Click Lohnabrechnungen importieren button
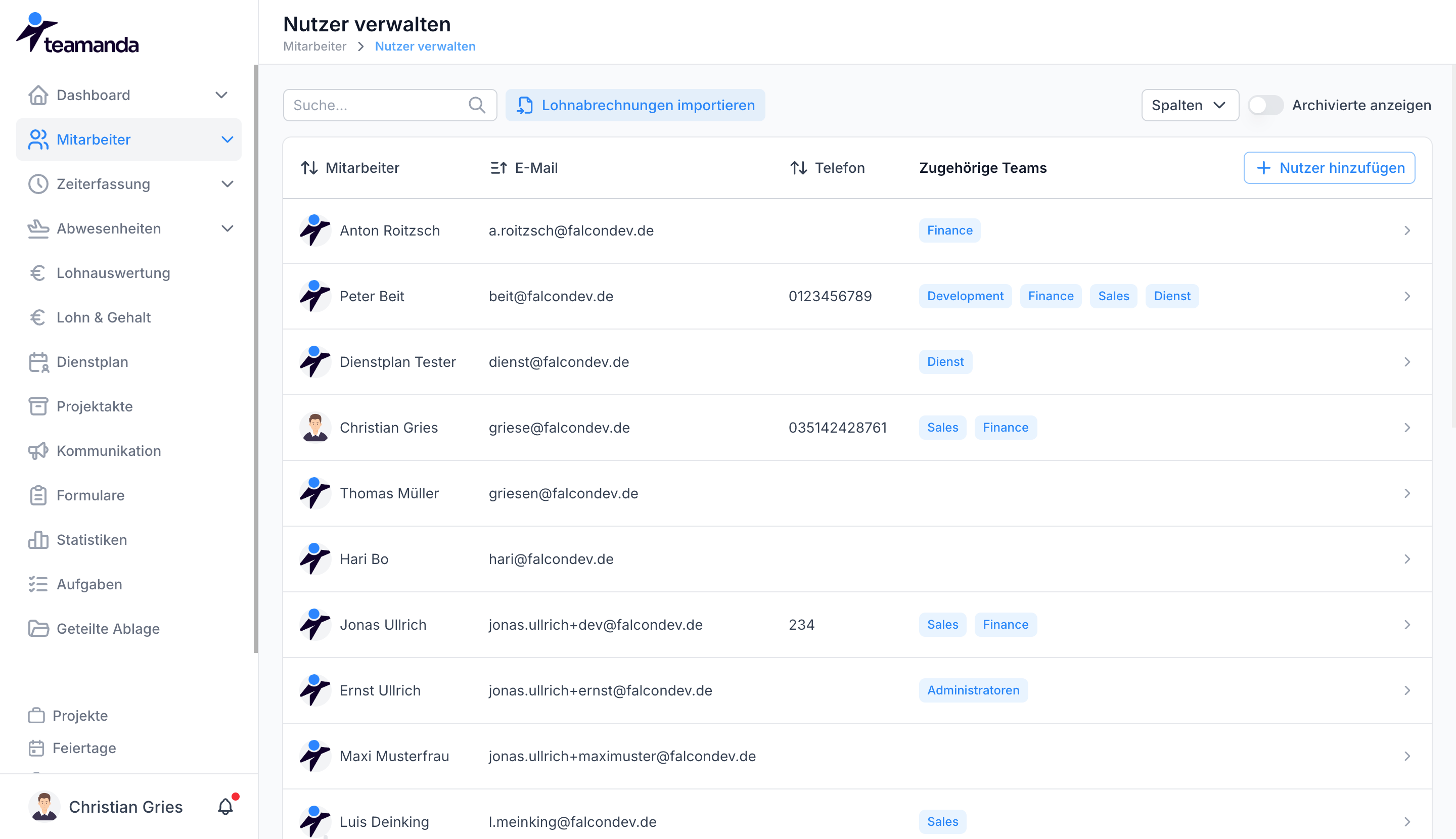Viewport: 1456px width, 839px height. coord(635,105)
